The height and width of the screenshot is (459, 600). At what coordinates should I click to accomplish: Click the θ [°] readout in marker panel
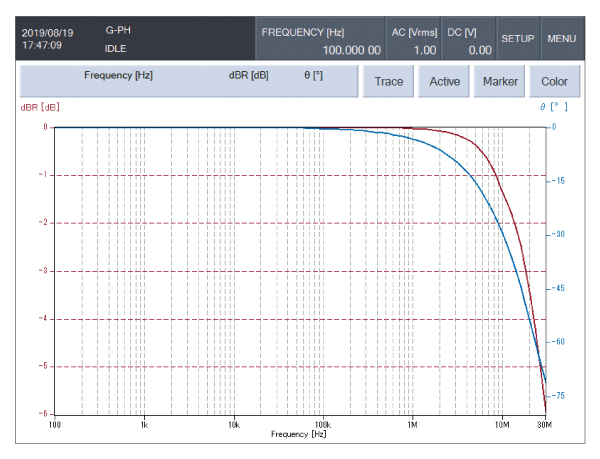coord(312,75)
